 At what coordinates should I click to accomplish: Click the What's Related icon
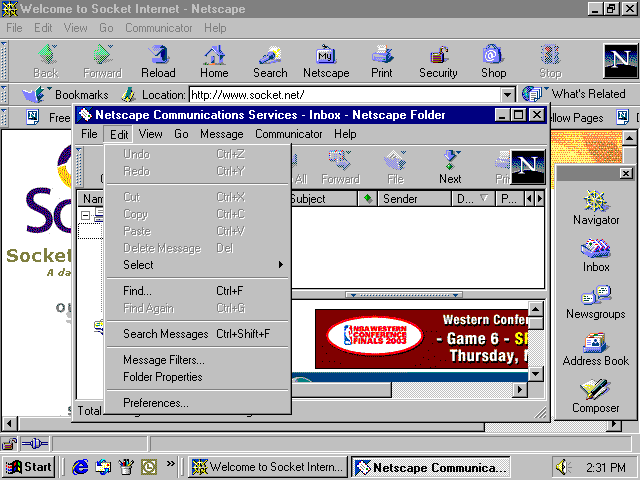coord(532,94)
